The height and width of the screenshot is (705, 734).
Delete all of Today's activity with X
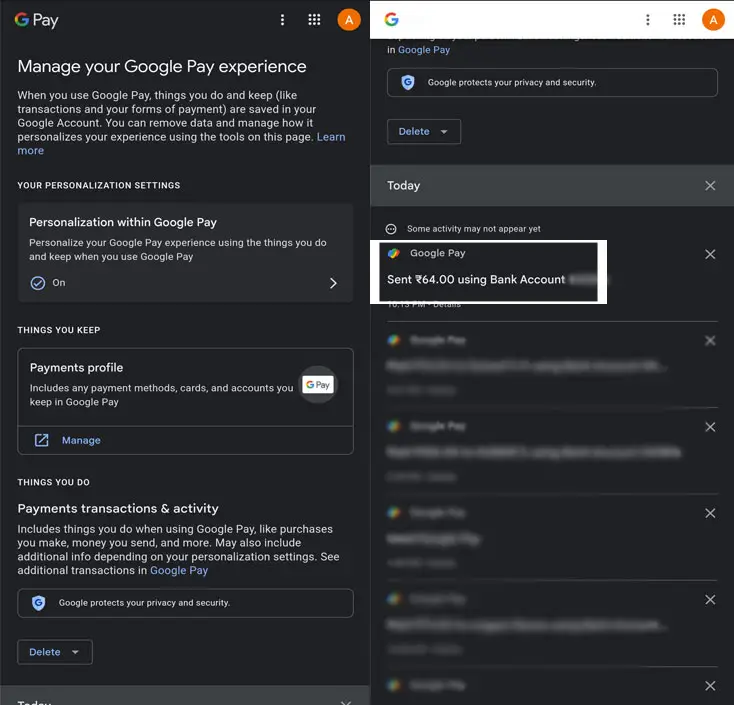[x=710, y=186]
